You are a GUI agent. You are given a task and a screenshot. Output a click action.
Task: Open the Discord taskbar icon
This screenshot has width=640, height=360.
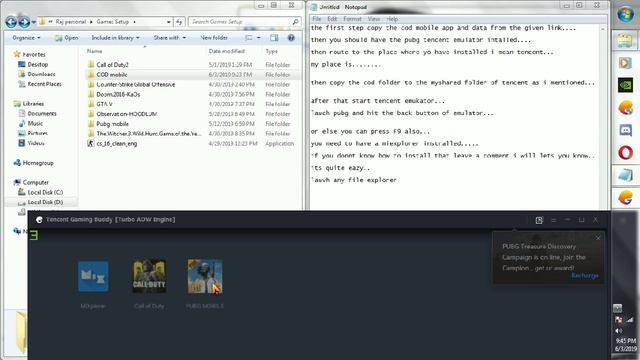click(x=625, y=130)
